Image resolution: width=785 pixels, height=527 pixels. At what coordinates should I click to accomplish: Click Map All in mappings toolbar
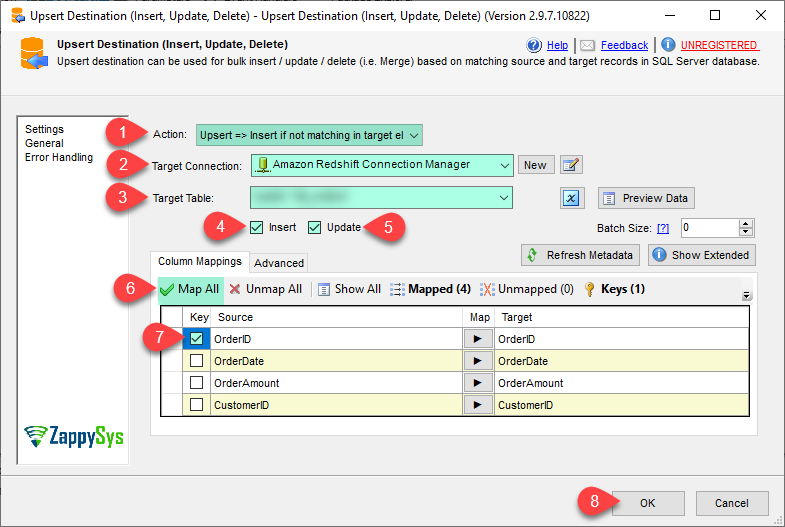(x=191, y=289)
